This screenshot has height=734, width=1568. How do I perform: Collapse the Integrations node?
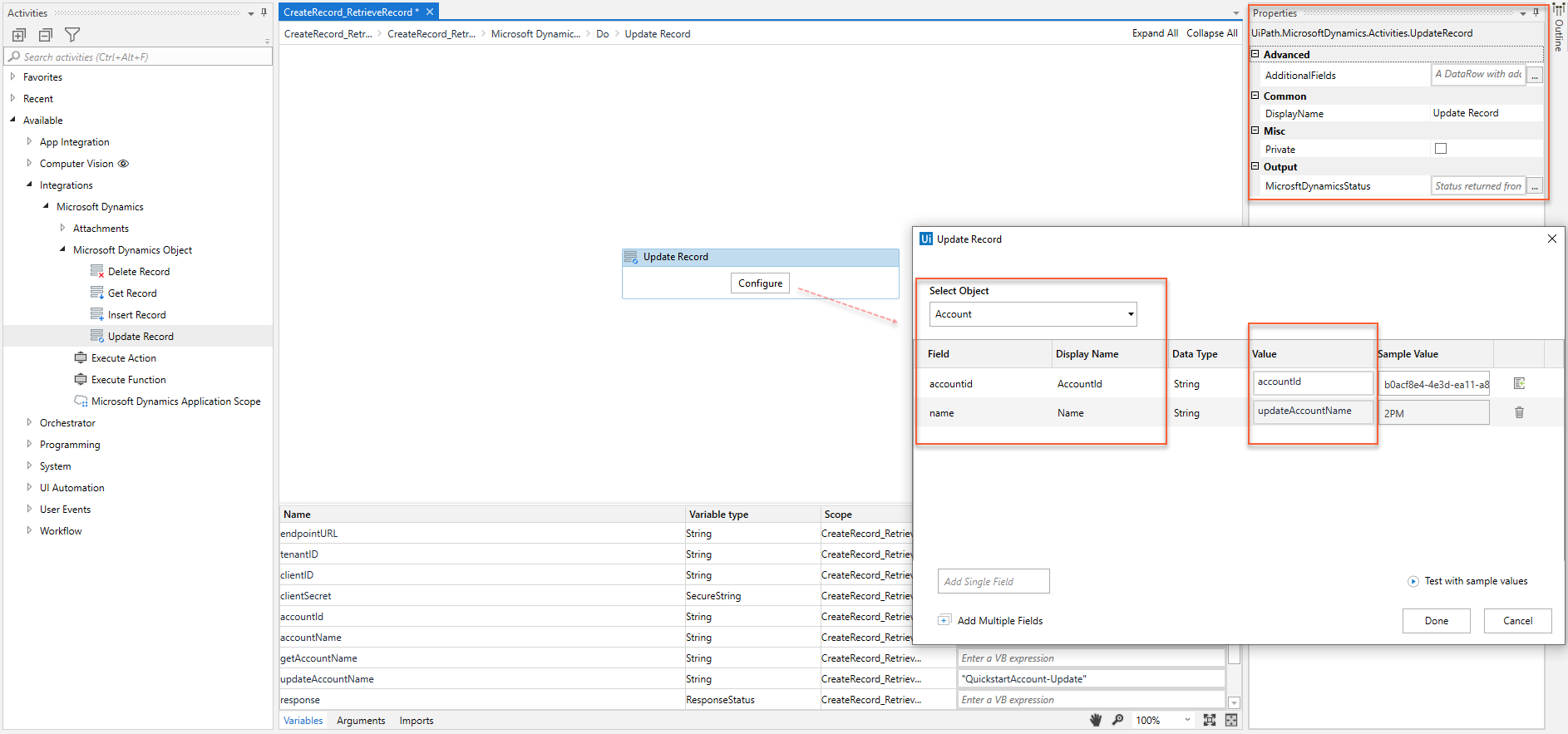29,185
